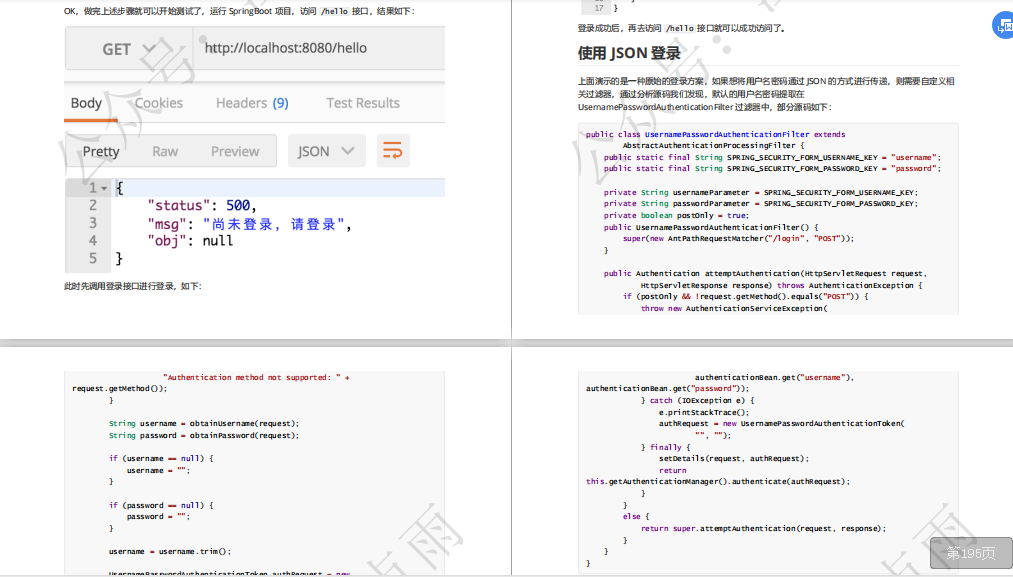
Task: Click code line 'setDetails(request, authRequest);'
Action: coord(733,459)
